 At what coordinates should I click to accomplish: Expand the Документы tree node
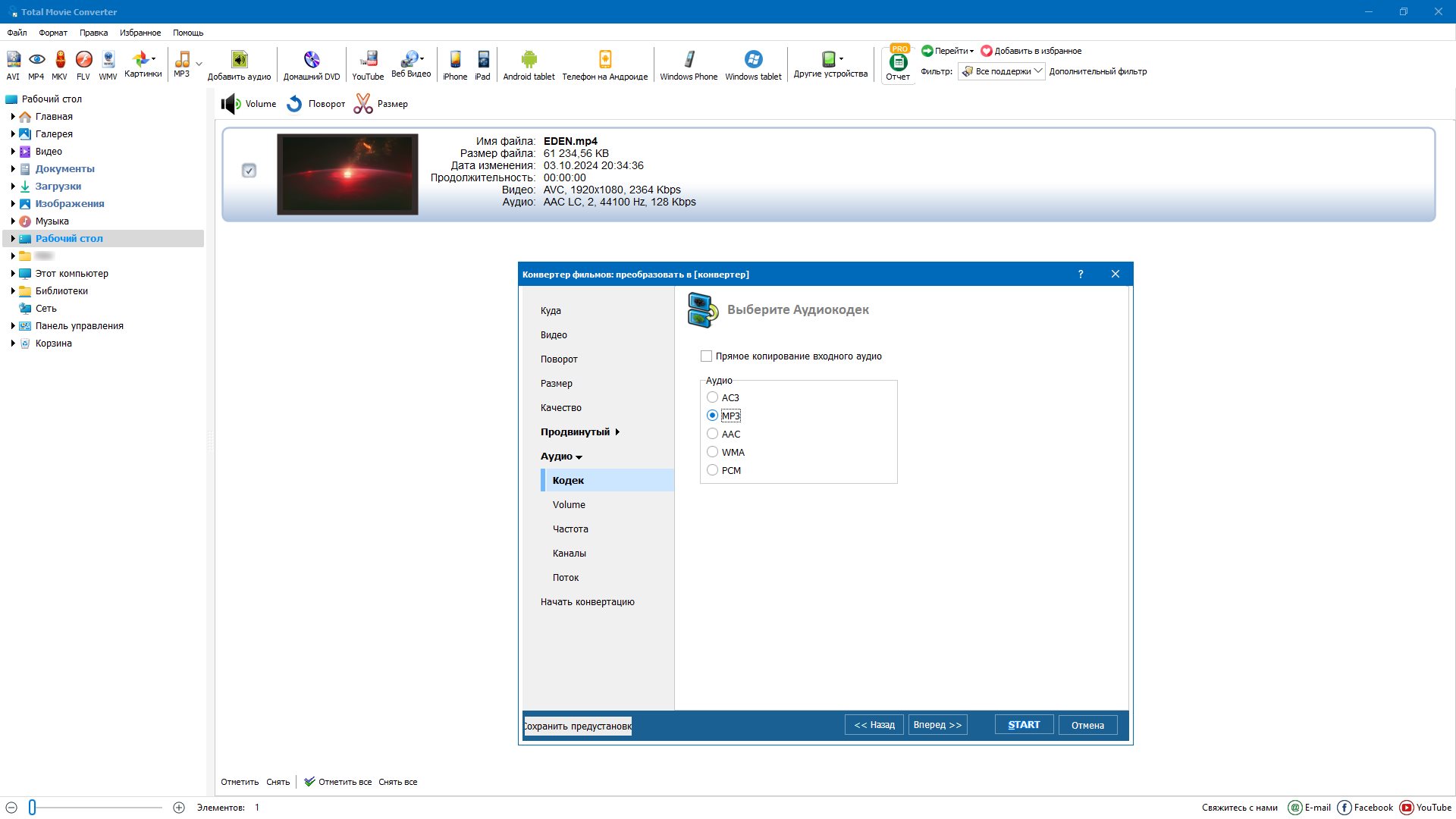tap(13, 169)
